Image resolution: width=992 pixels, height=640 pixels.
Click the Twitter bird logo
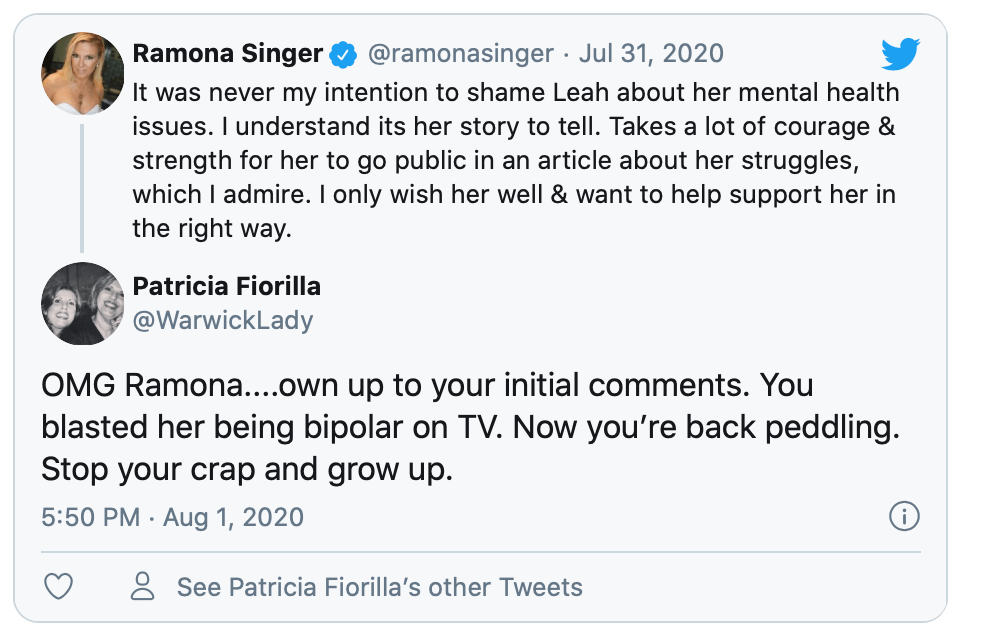pyautogui.click(x=900, y=54)
